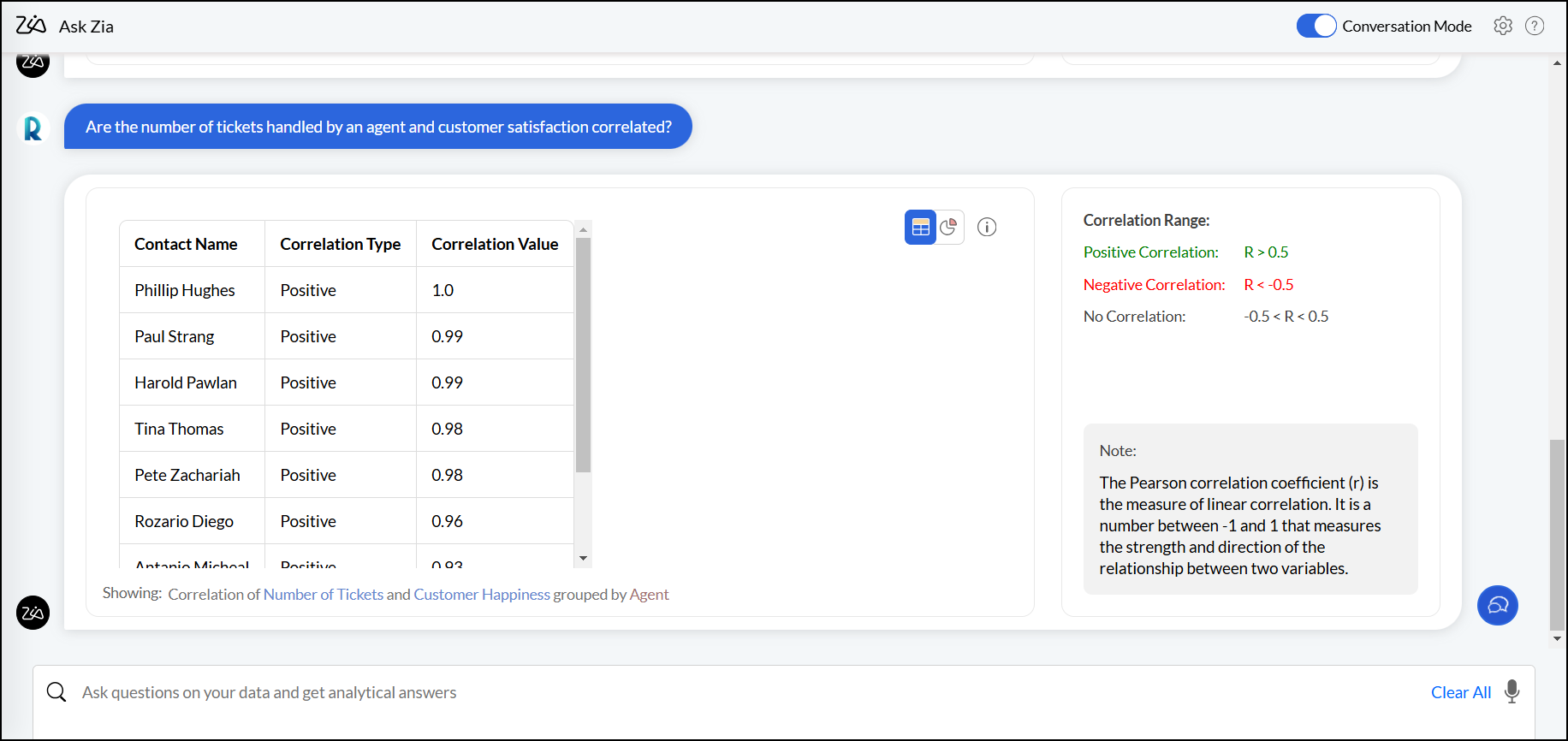Open the blue chat feedback button
1568x741 pixels.
pos(1498,606)
